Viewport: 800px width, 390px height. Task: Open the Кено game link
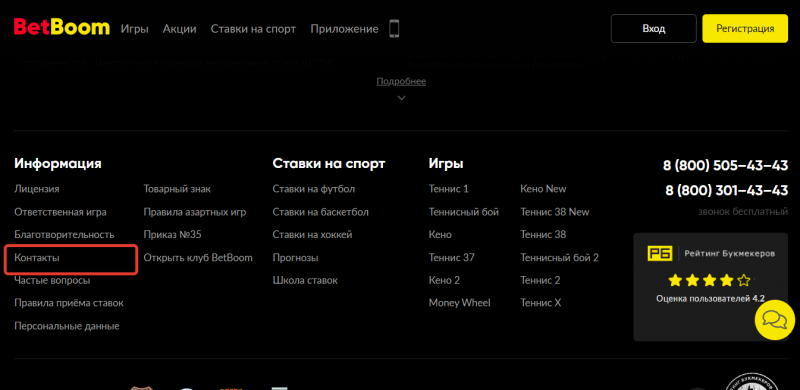point(440,235)
